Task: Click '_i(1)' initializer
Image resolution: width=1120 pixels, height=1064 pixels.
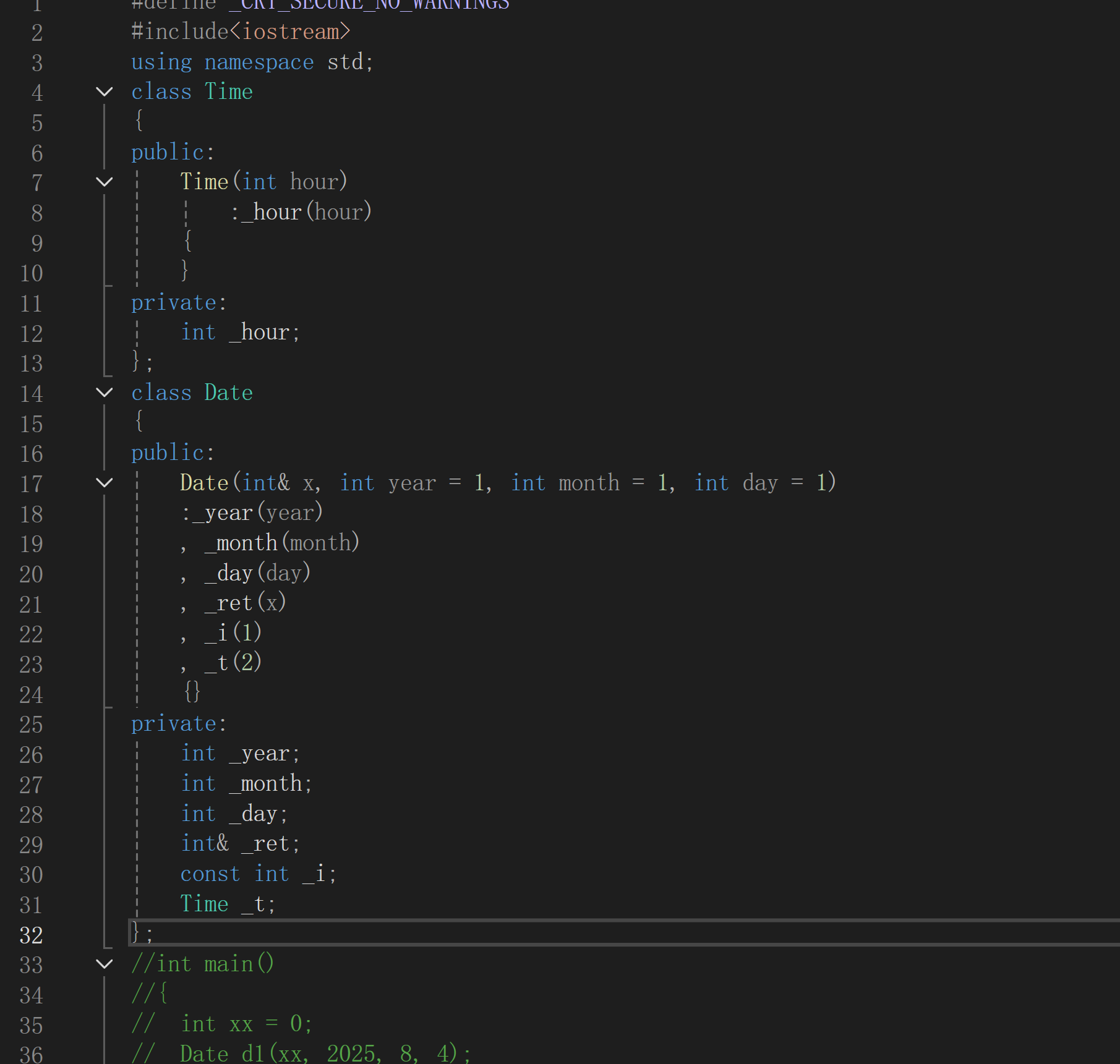Action: 233,633
